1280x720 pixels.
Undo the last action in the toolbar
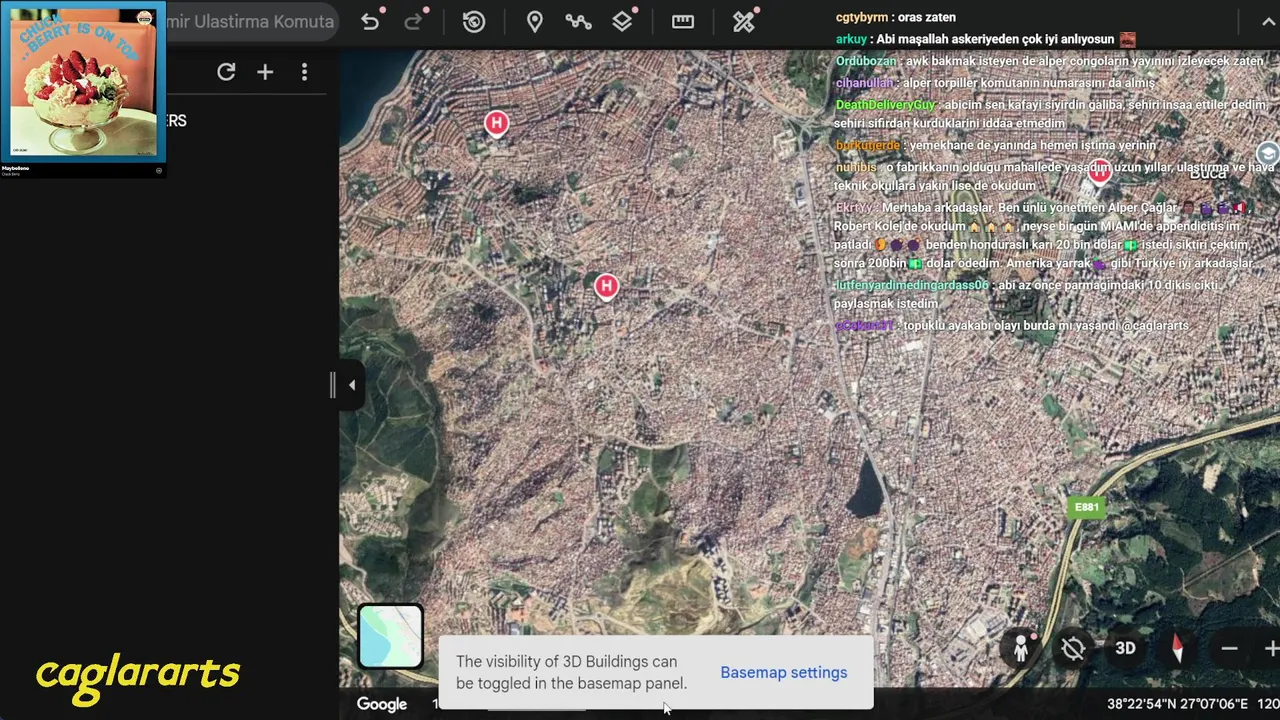pyautogui.click(x=370, y=22)
